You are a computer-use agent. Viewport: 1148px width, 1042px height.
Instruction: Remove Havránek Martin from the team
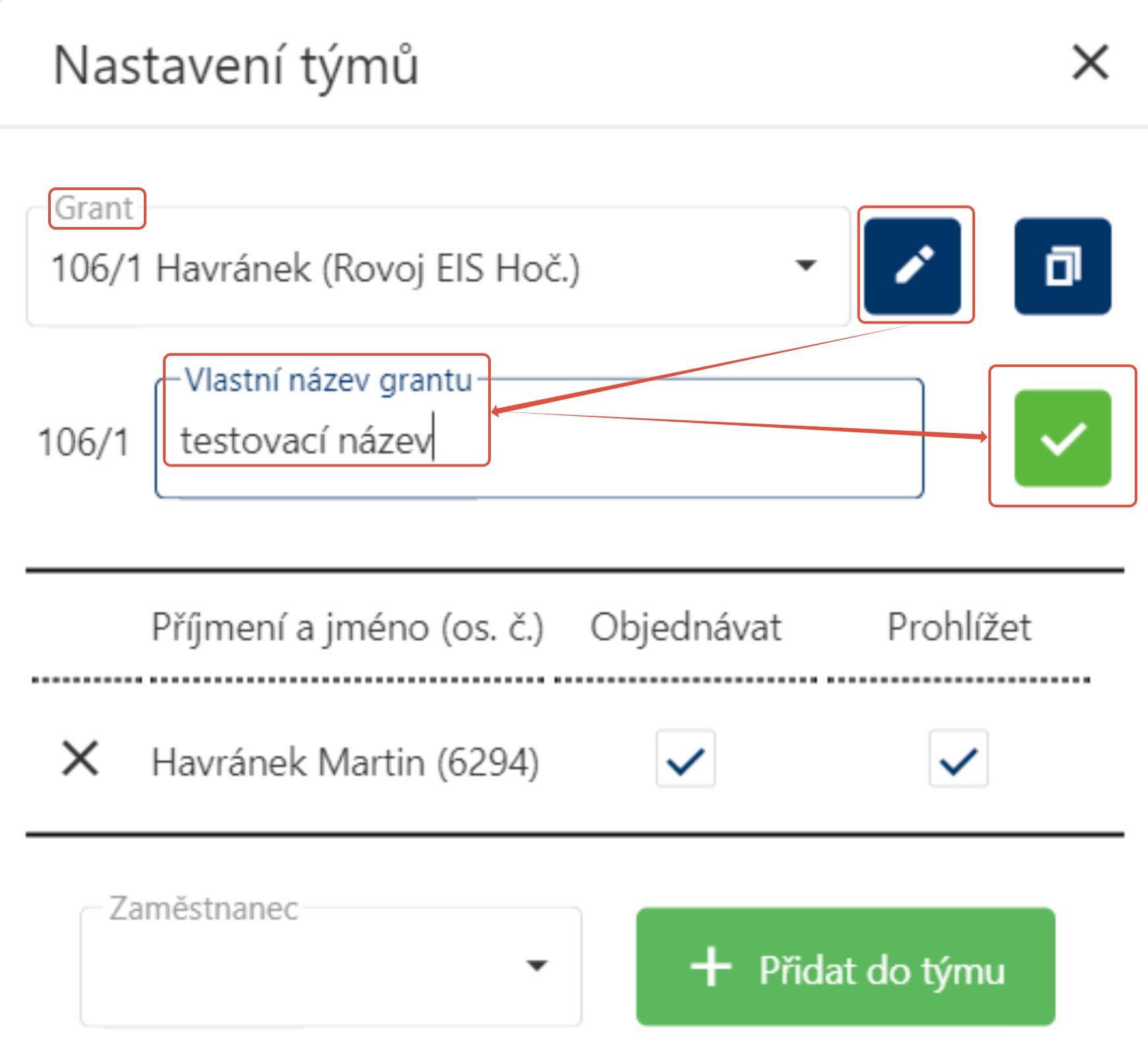pyautogui.click(x=80, y=758)
